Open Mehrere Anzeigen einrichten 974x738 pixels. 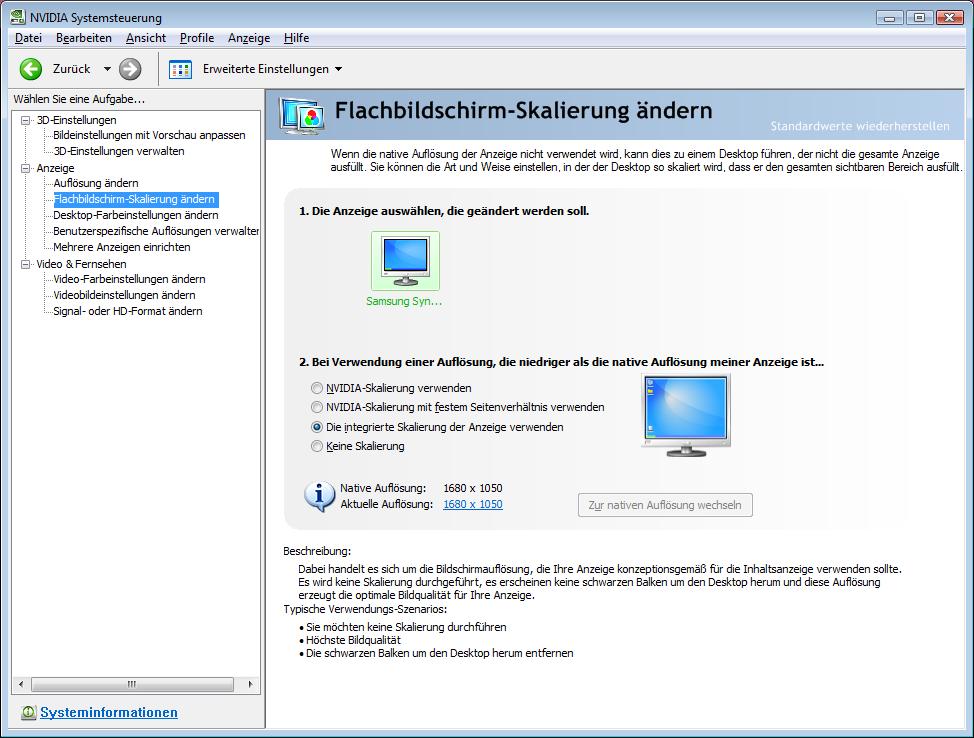[x=122, y=247]
